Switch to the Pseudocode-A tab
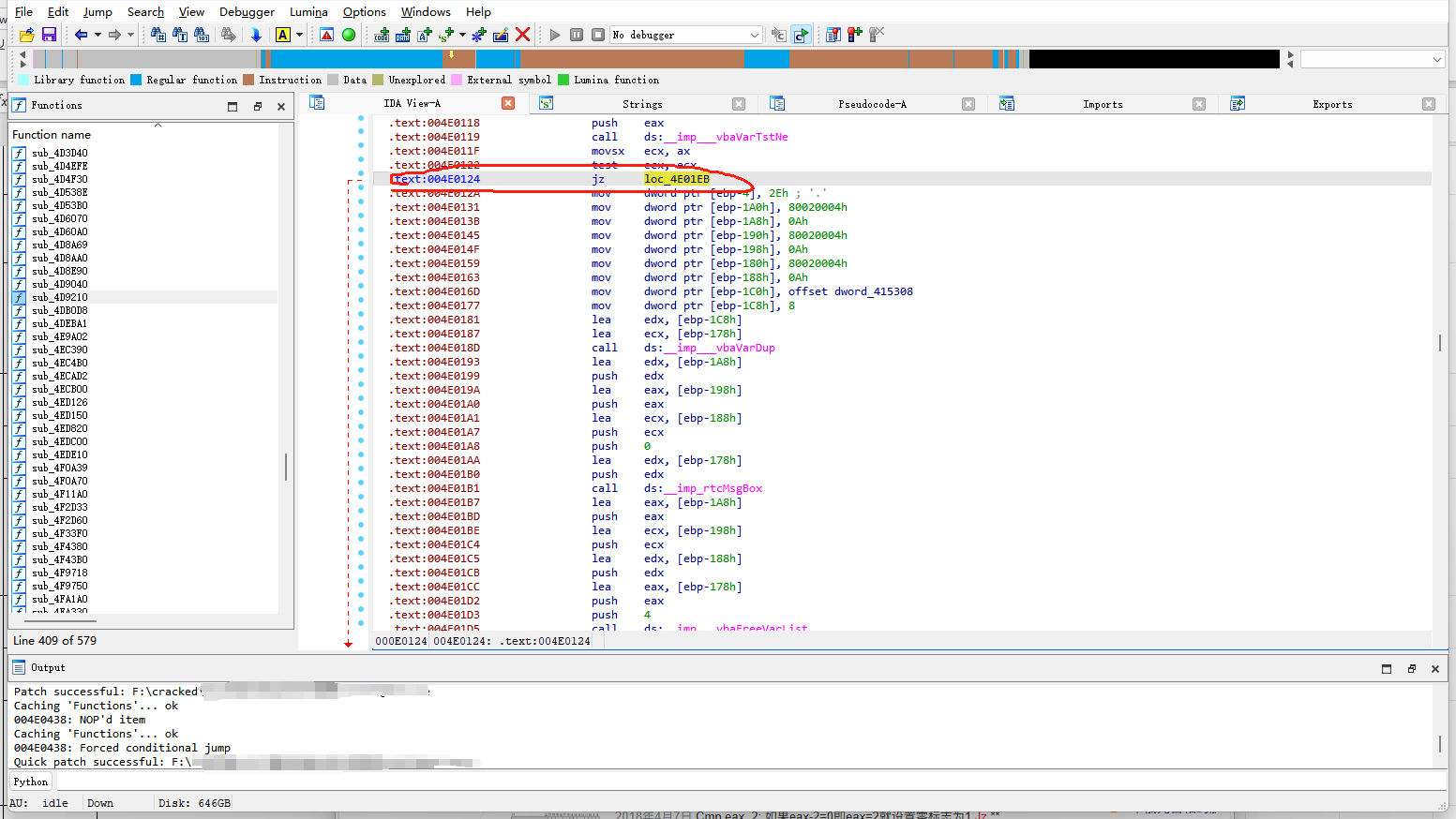 point(872,104)
